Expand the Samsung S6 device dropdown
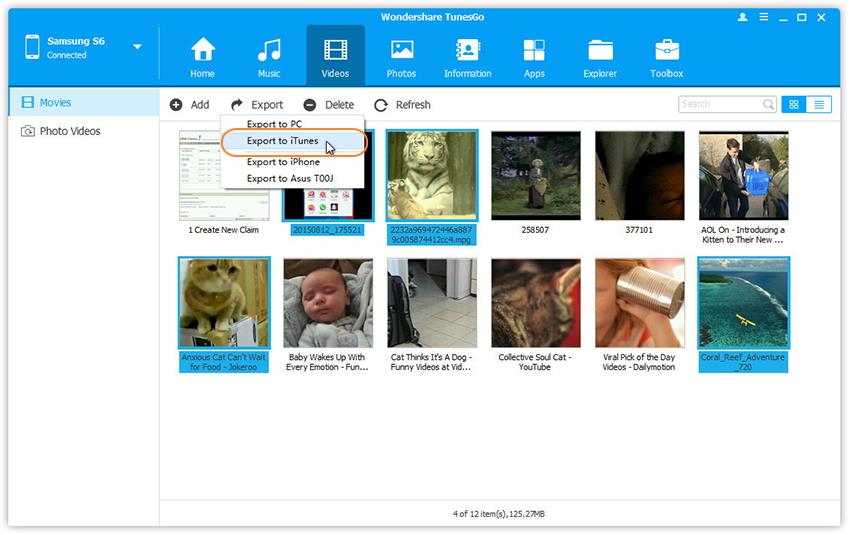 click(137, 47)
